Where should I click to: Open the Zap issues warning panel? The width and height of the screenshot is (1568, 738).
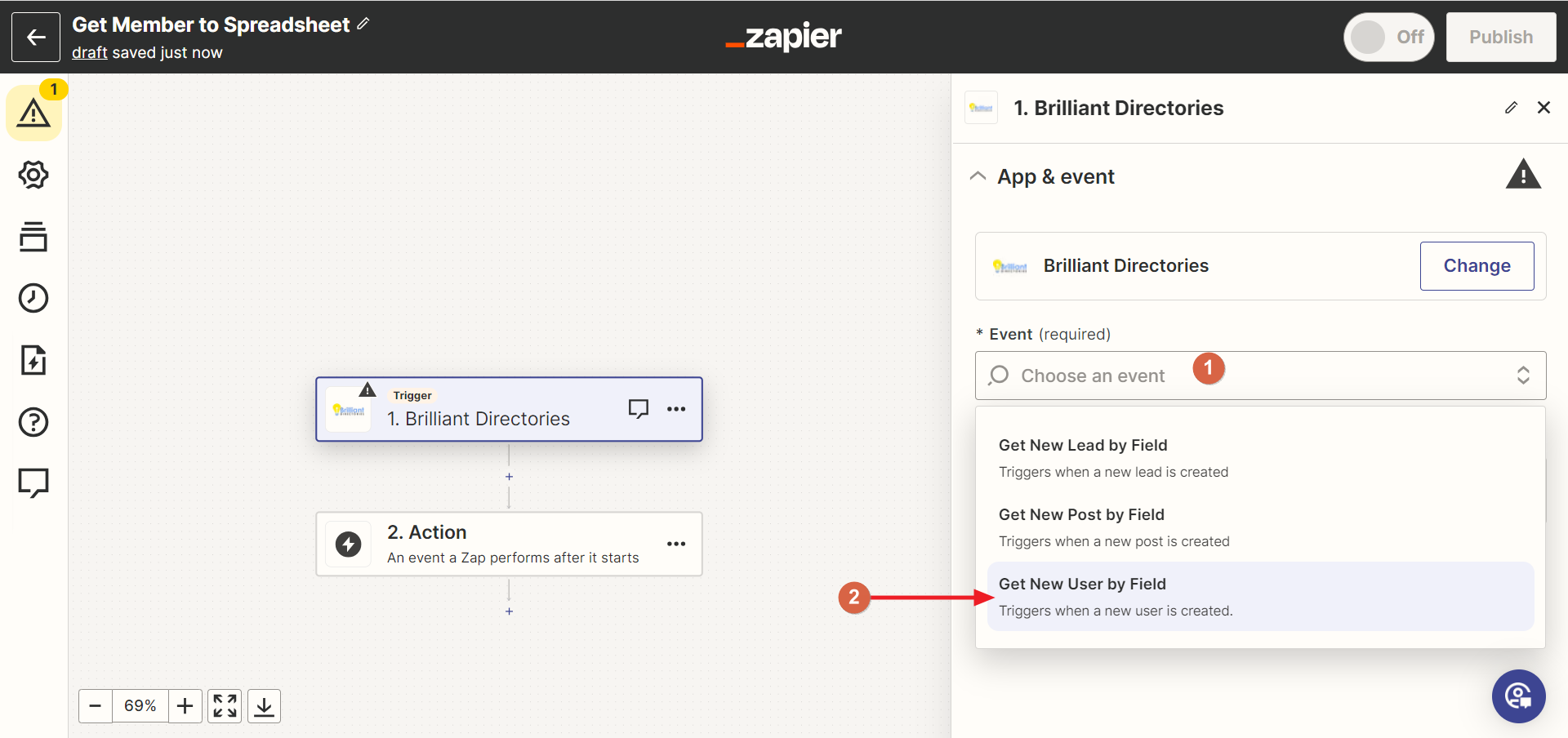tap(33, 112)
